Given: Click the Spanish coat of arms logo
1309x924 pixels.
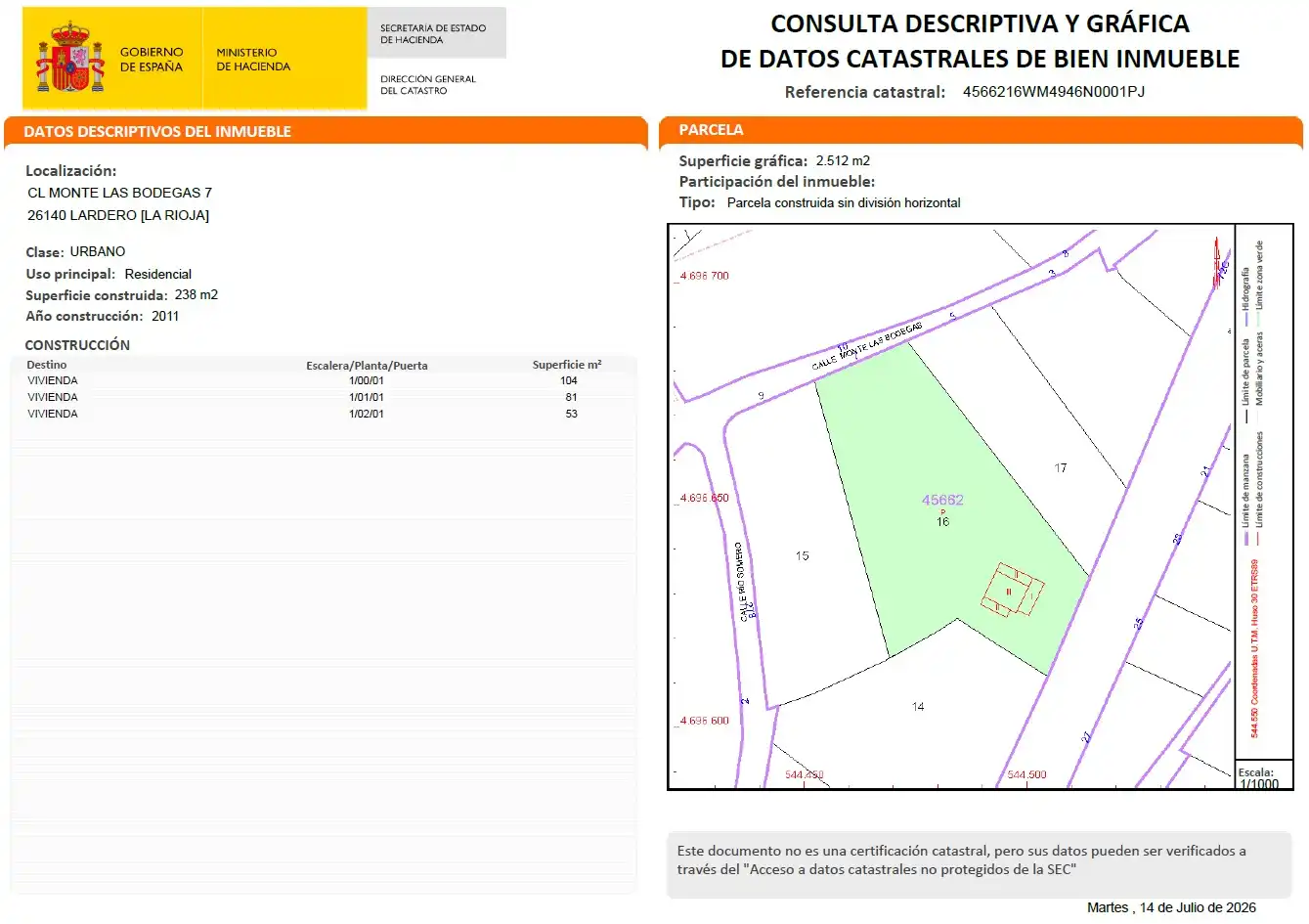Looking at the screenshot, I should pos(70,57).
